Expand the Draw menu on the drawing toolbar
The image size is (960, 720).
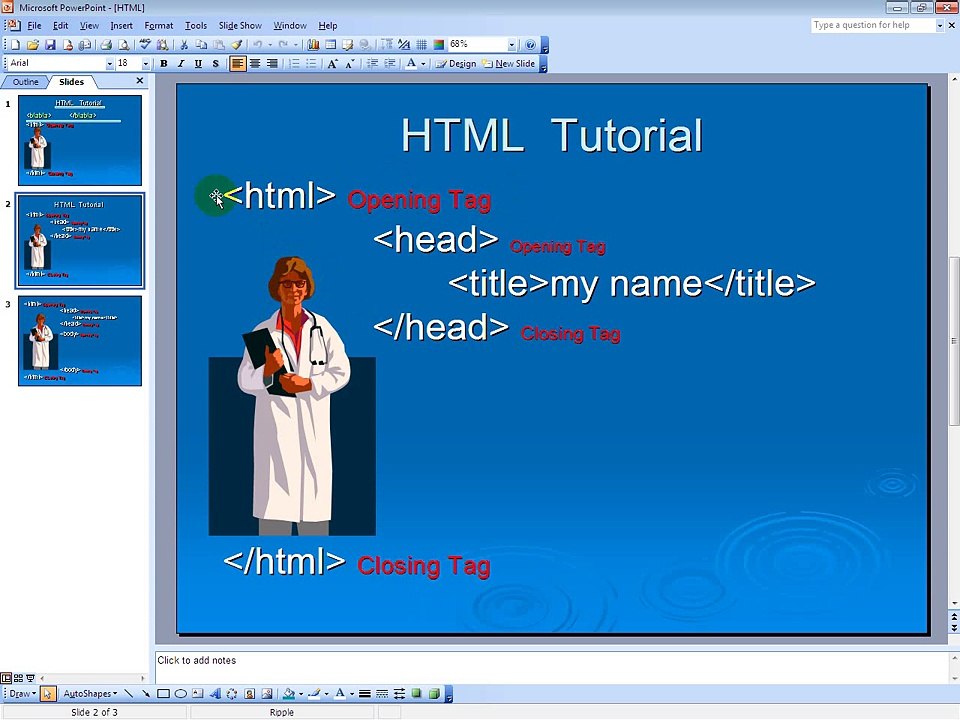tap(22, 694)
